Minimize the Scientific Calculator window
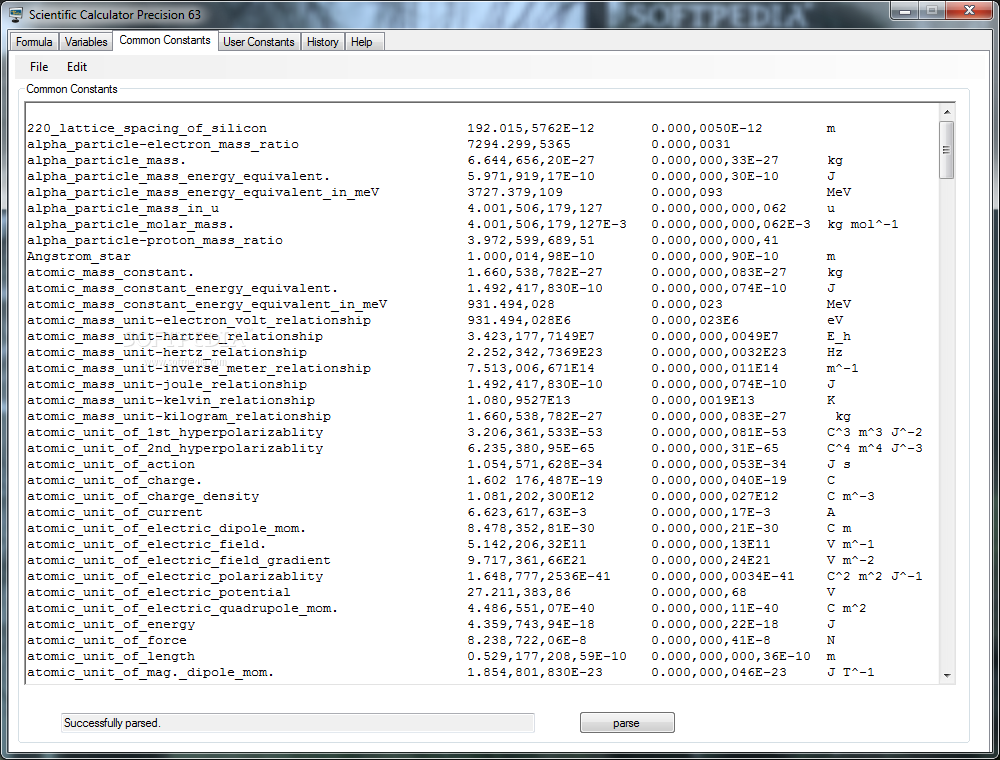 pyautogui.click(x=905, y=10)
